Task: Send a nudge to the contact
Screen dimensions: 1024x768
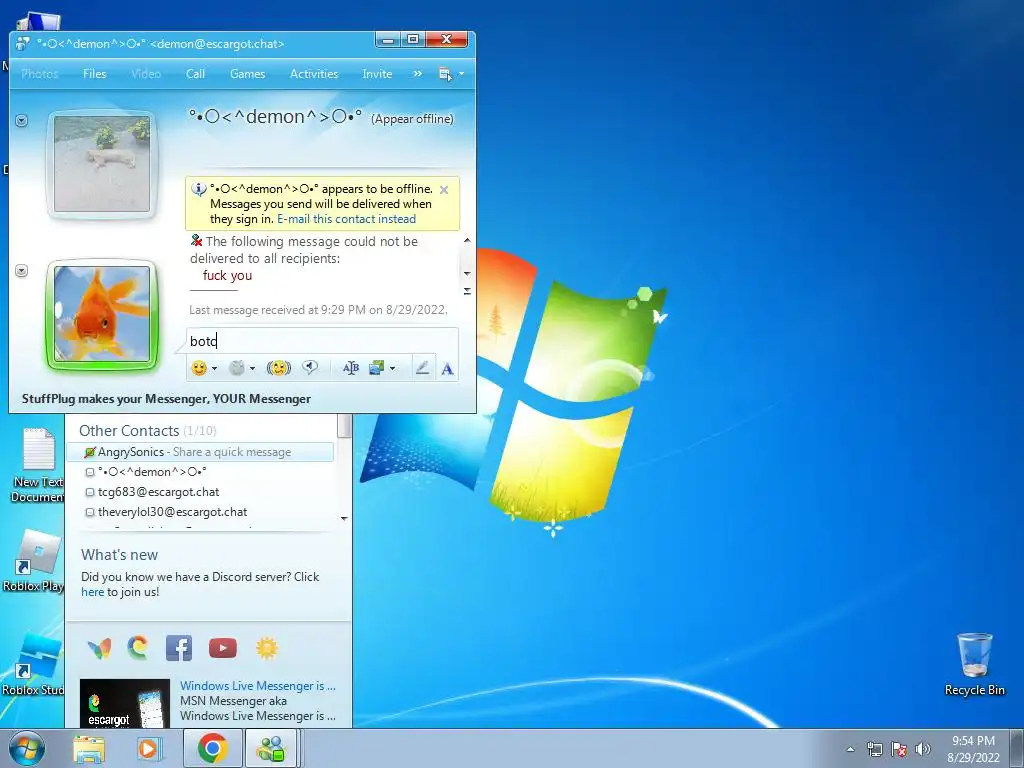Action: point(279,368)
